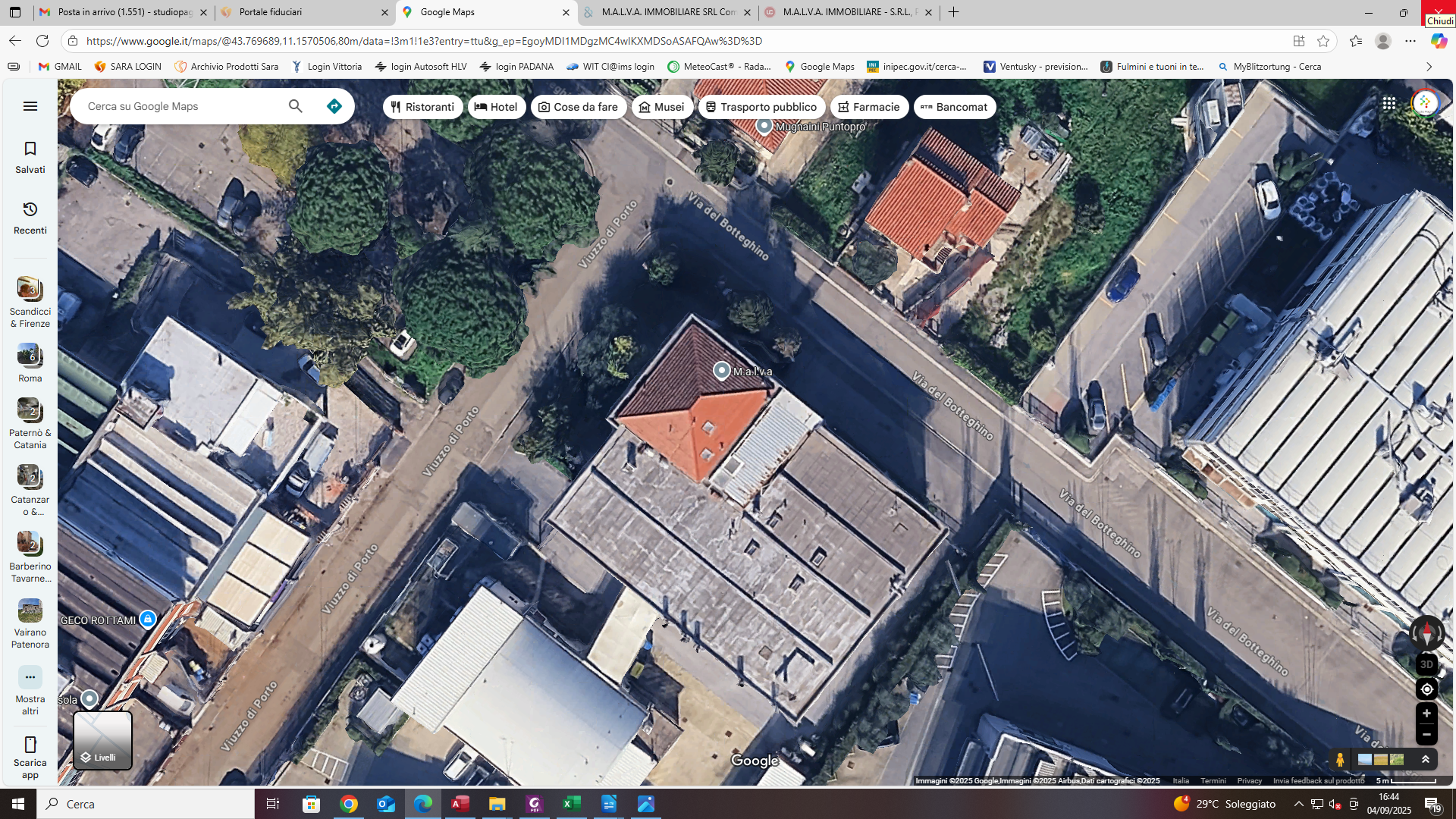Click Mostra altri to show more
Viewport: 1456px width, 819px height.
[30, 690]
